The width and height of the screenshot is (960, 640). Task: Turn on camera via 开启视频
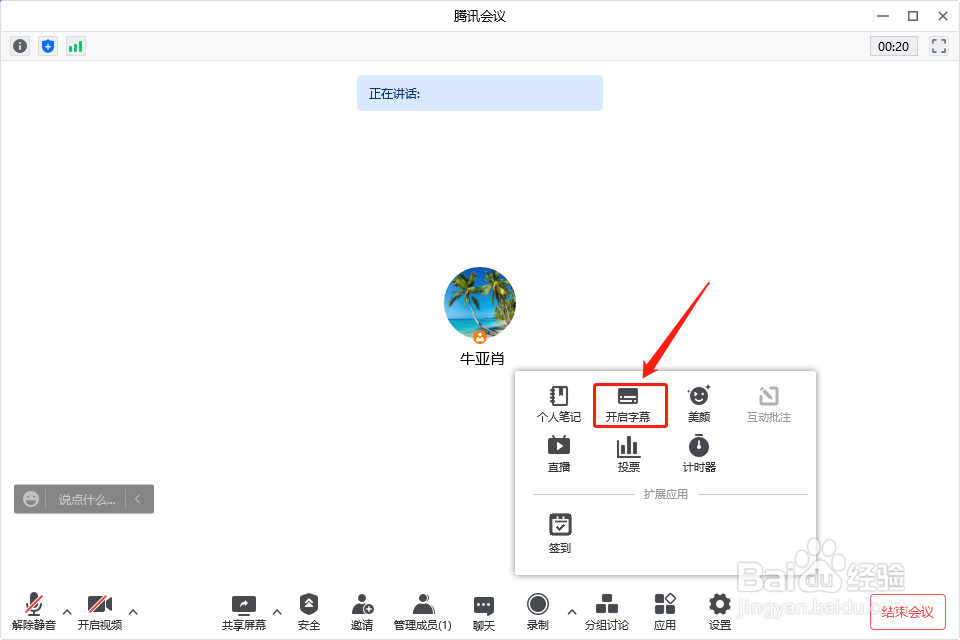(x=100, y=612)
